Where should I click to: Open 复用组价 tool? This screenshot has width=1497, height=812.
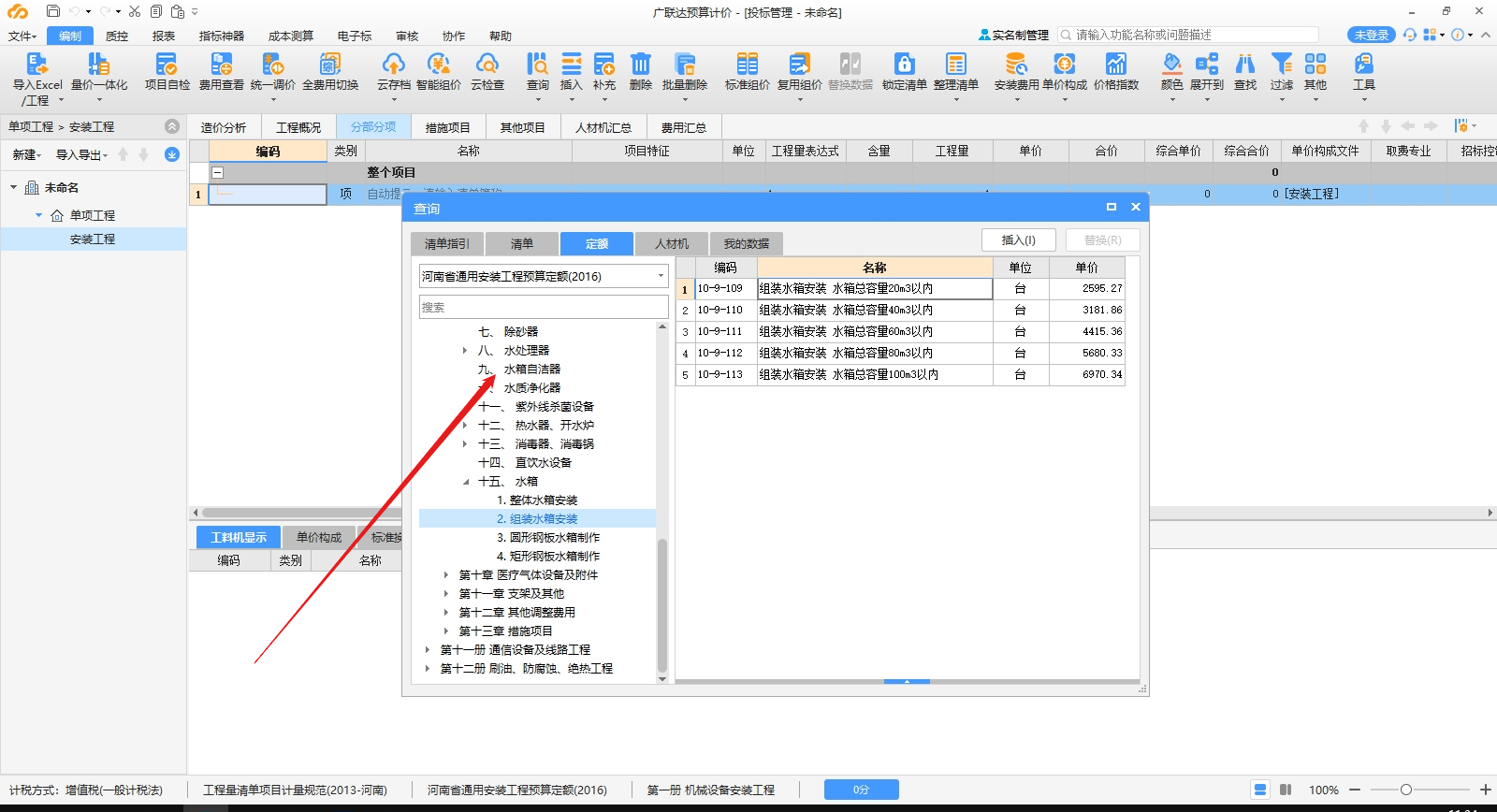coord(800,72)
